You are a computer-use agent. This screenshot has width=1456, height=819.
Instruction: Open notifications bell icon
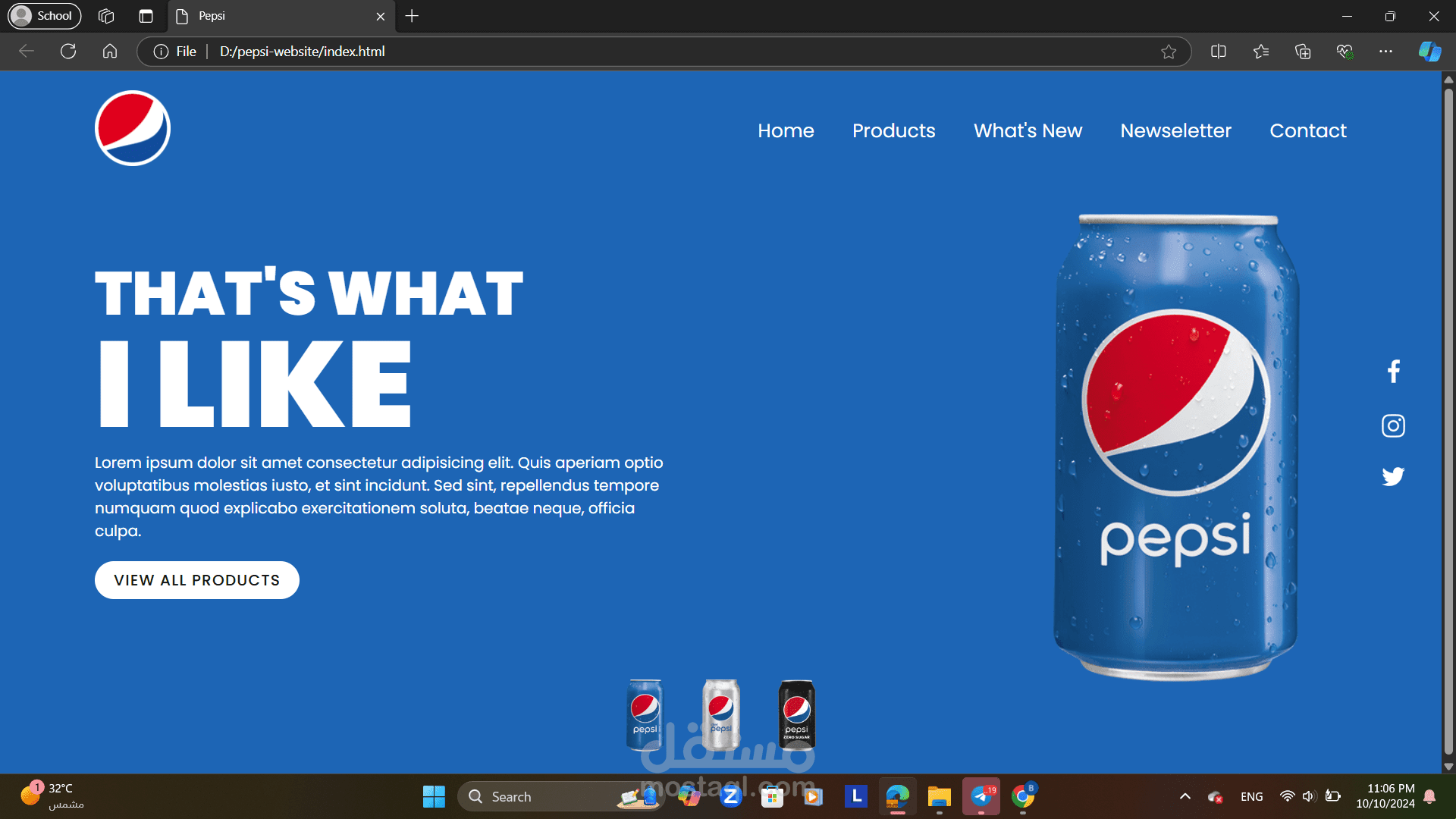pos(1429,796)
